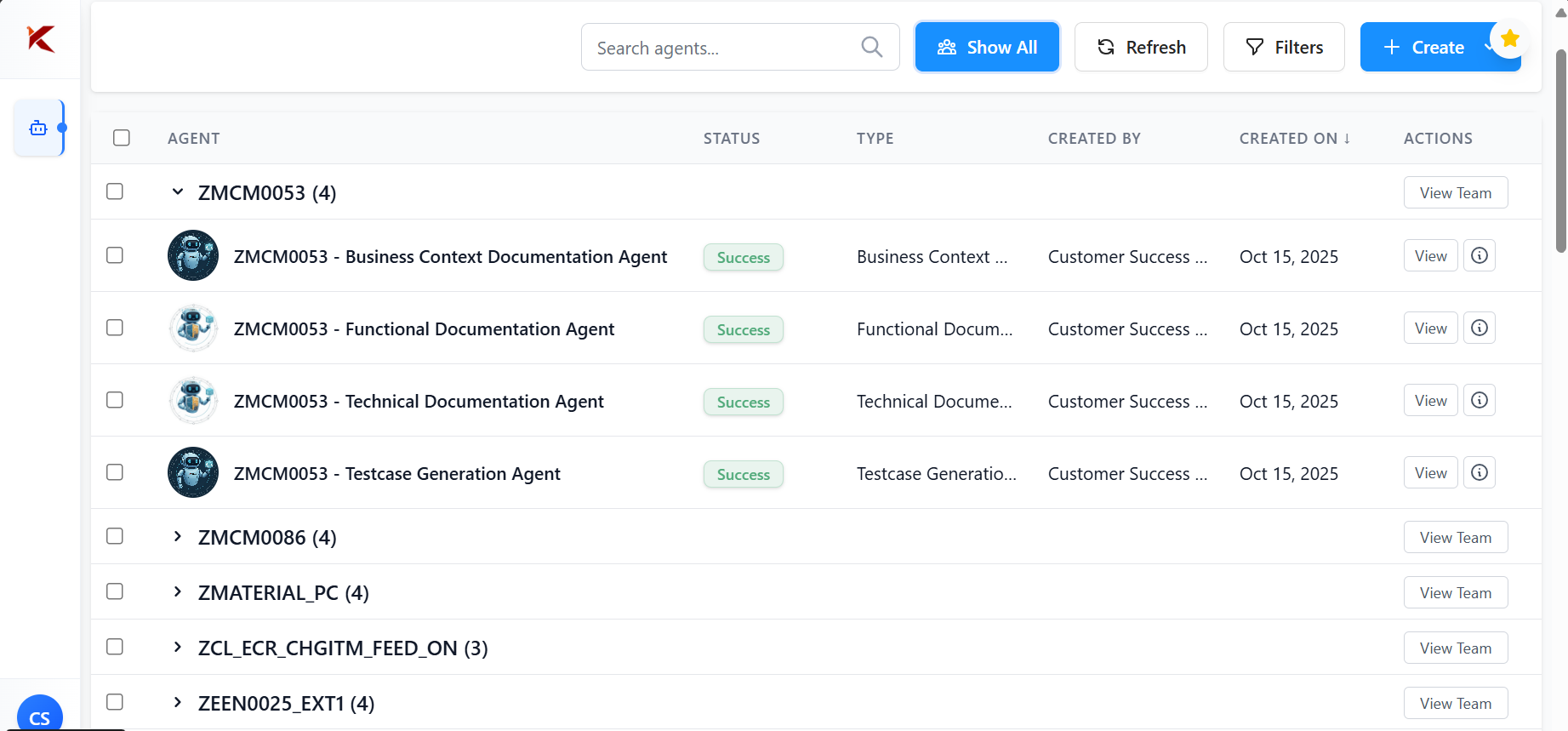Select the ZMATERIAL_PC group checkbox
The height and width of the screenshot is (731, 1568).
click(x=115, y=591)
